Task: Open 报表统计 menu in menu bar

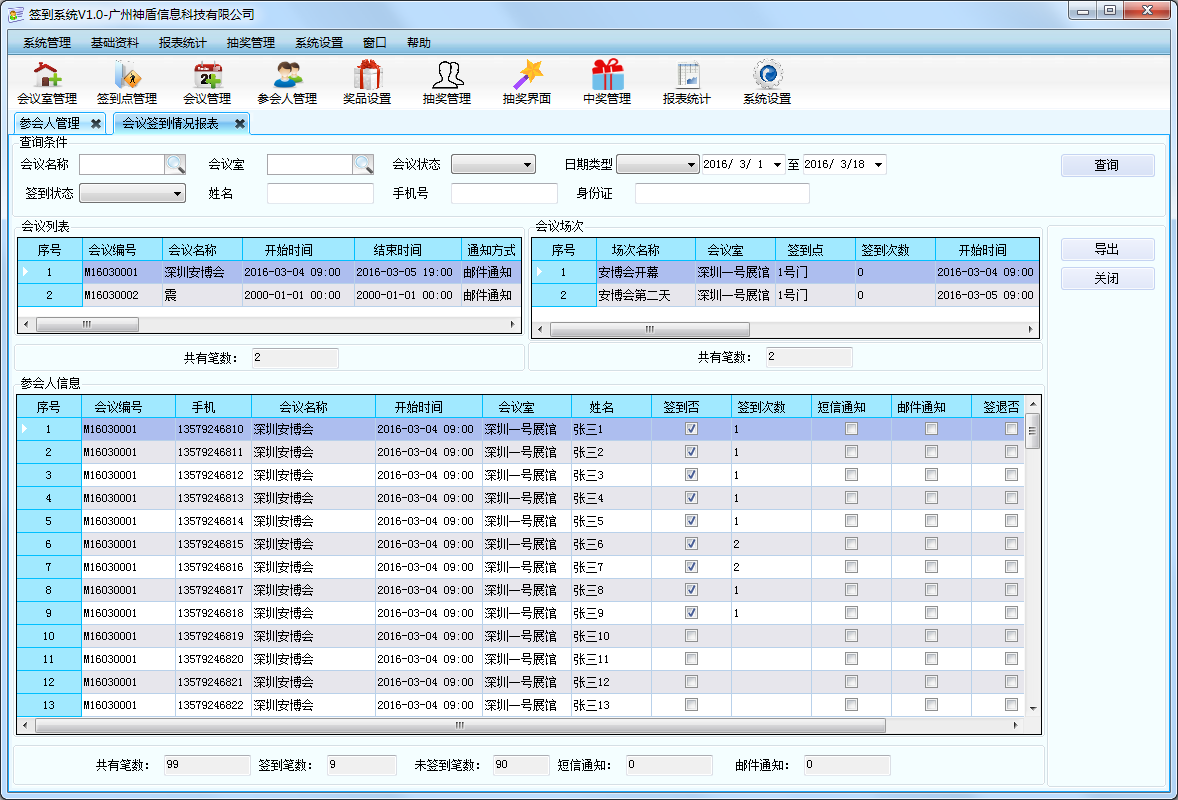Action: pyautogui.click(x=182, y=43)
